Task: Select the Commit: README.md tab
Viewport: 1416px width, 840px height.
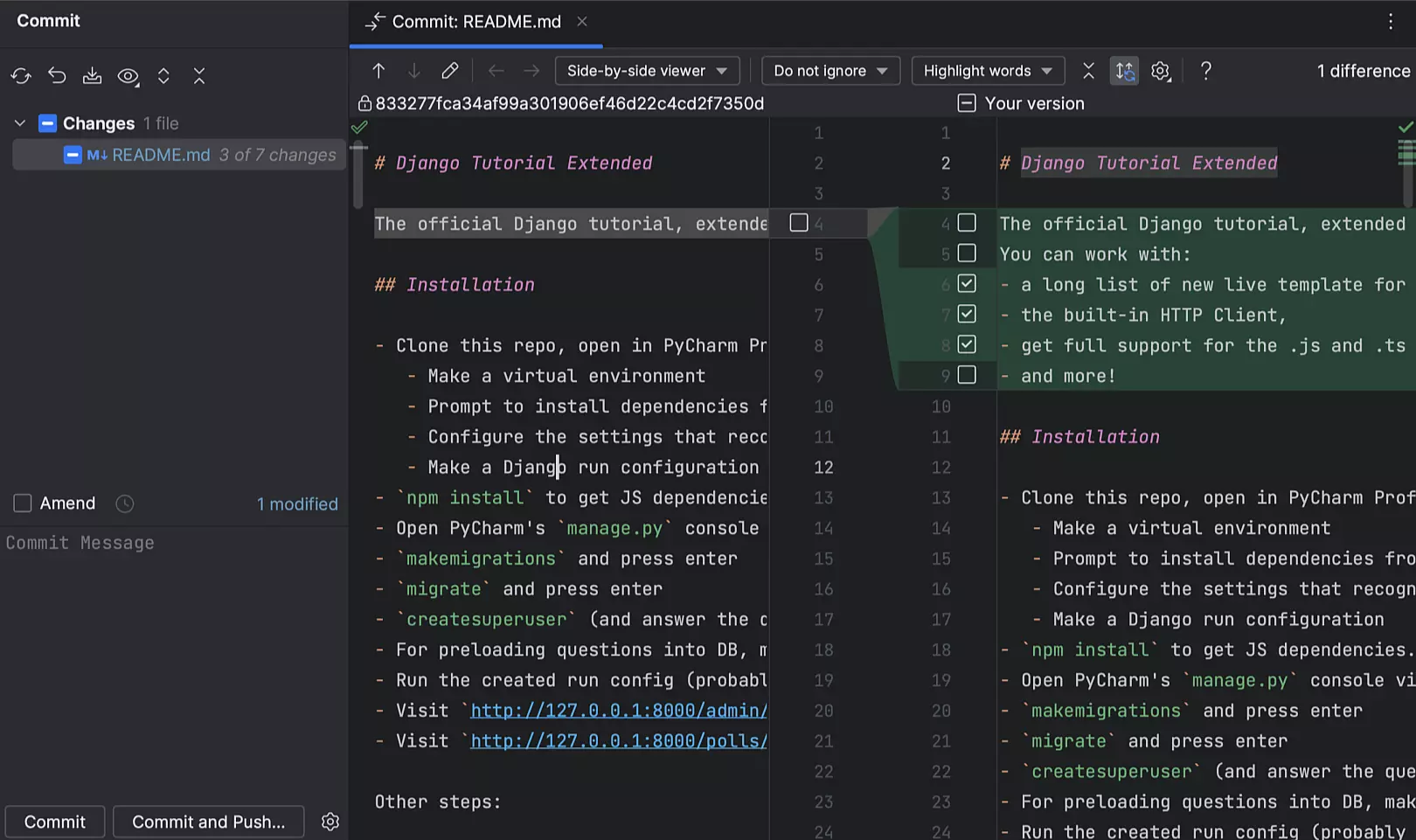Action: pos(475,22)
